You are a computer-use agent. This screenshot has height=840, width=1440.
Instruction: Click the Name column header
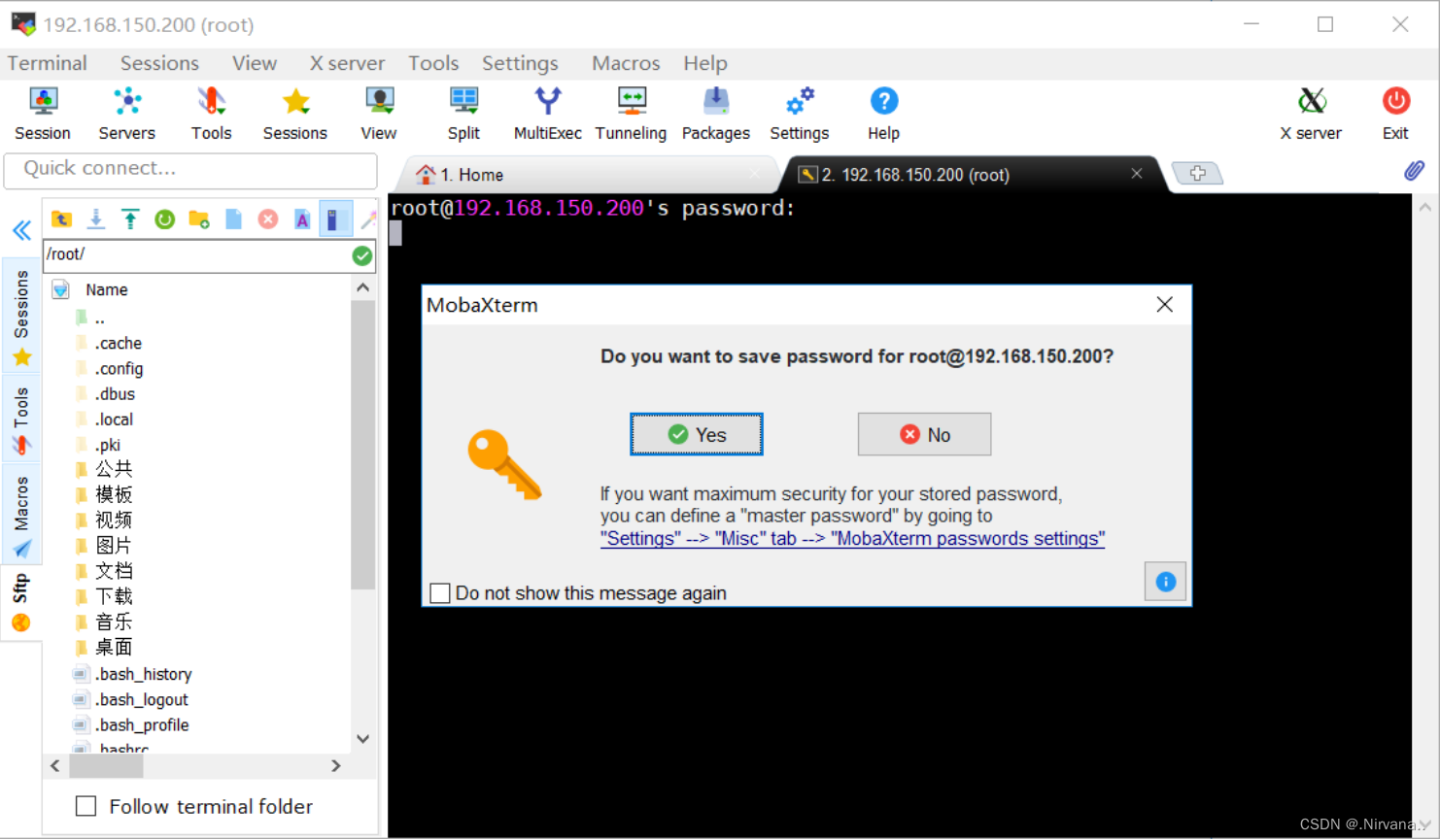(107, 289)
